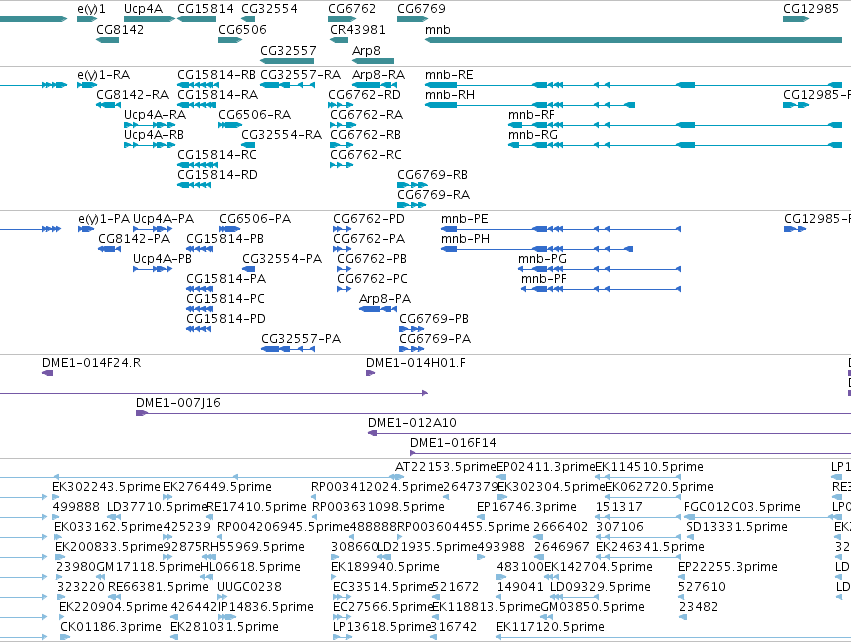Select the CG32554-RA transcript label
The image size is (851, 642).
[x=282, y=135]
